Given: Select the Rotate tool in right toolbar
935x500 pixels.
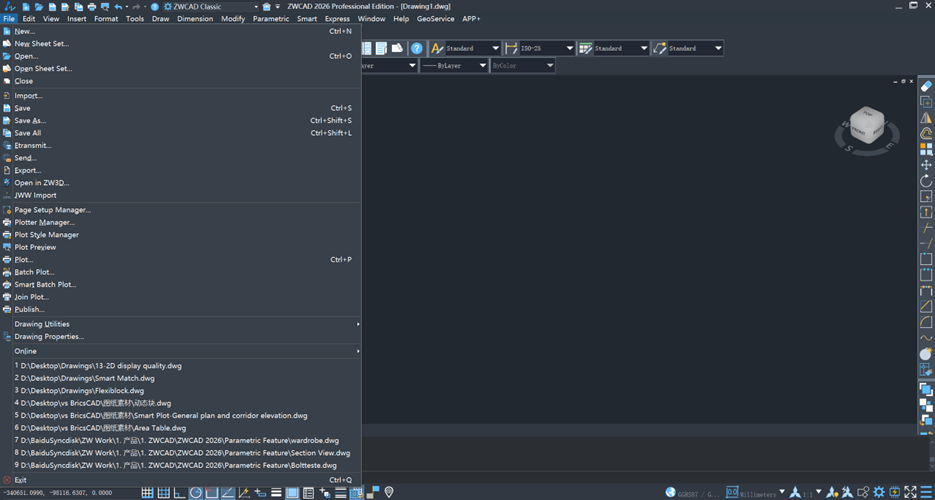Looking at the screenshot, I should pos(926,181).
